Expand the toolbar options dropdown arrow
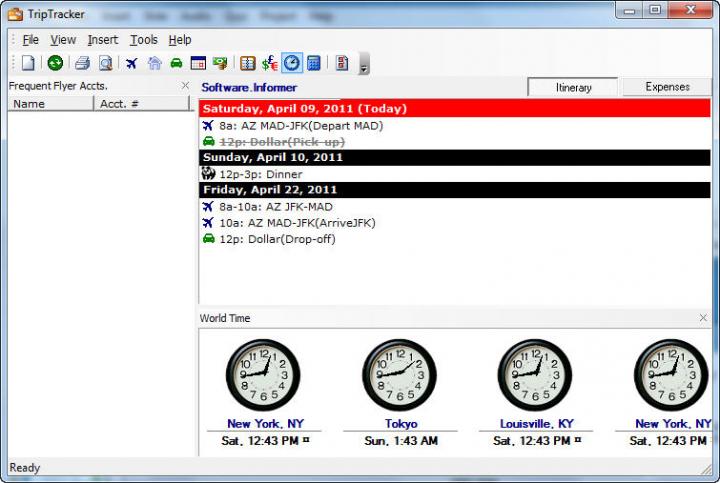 coord(363,66)
